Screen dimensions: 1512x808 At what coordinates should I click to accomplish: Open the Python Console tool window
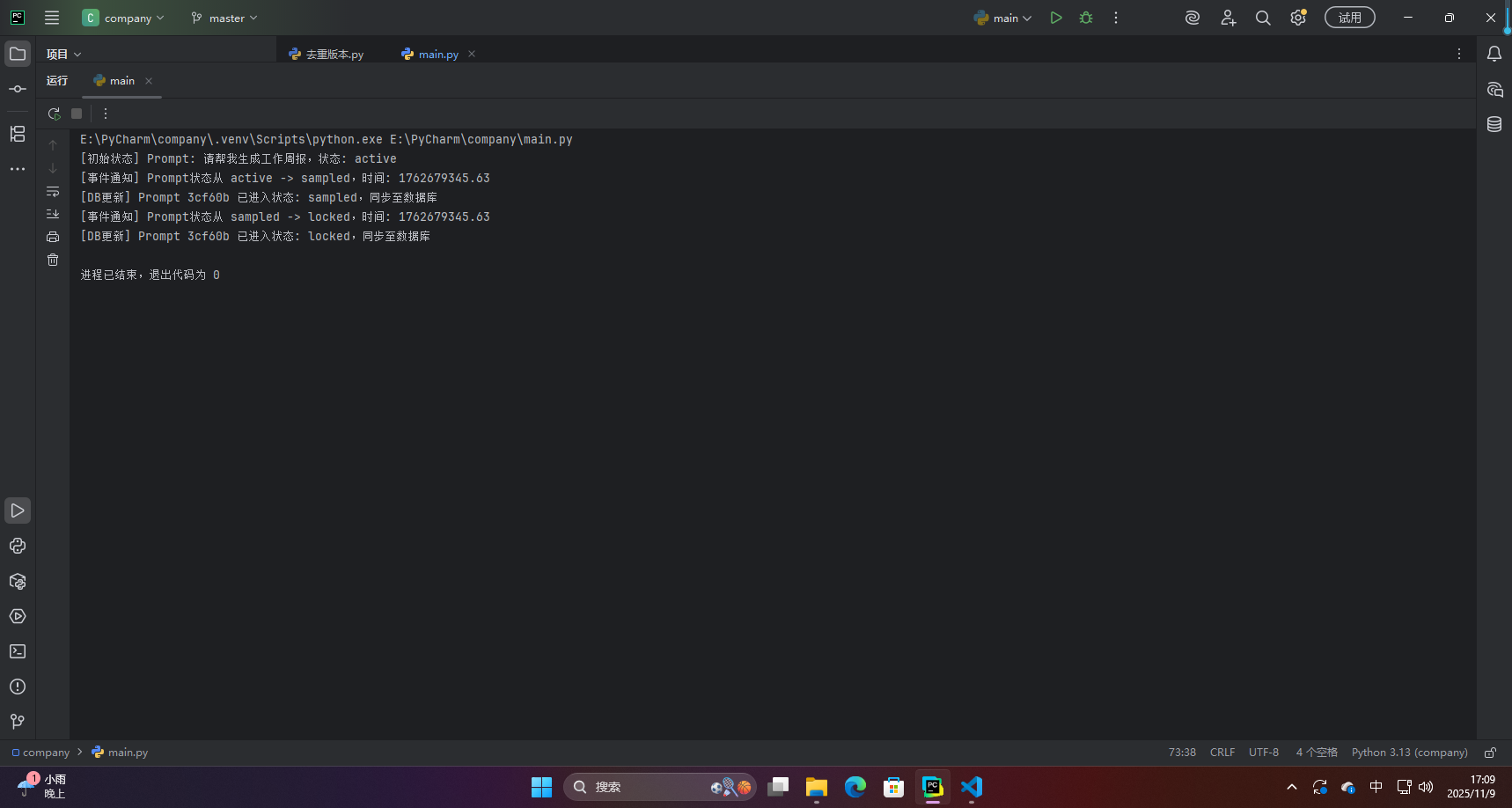(x=18, y=546)
